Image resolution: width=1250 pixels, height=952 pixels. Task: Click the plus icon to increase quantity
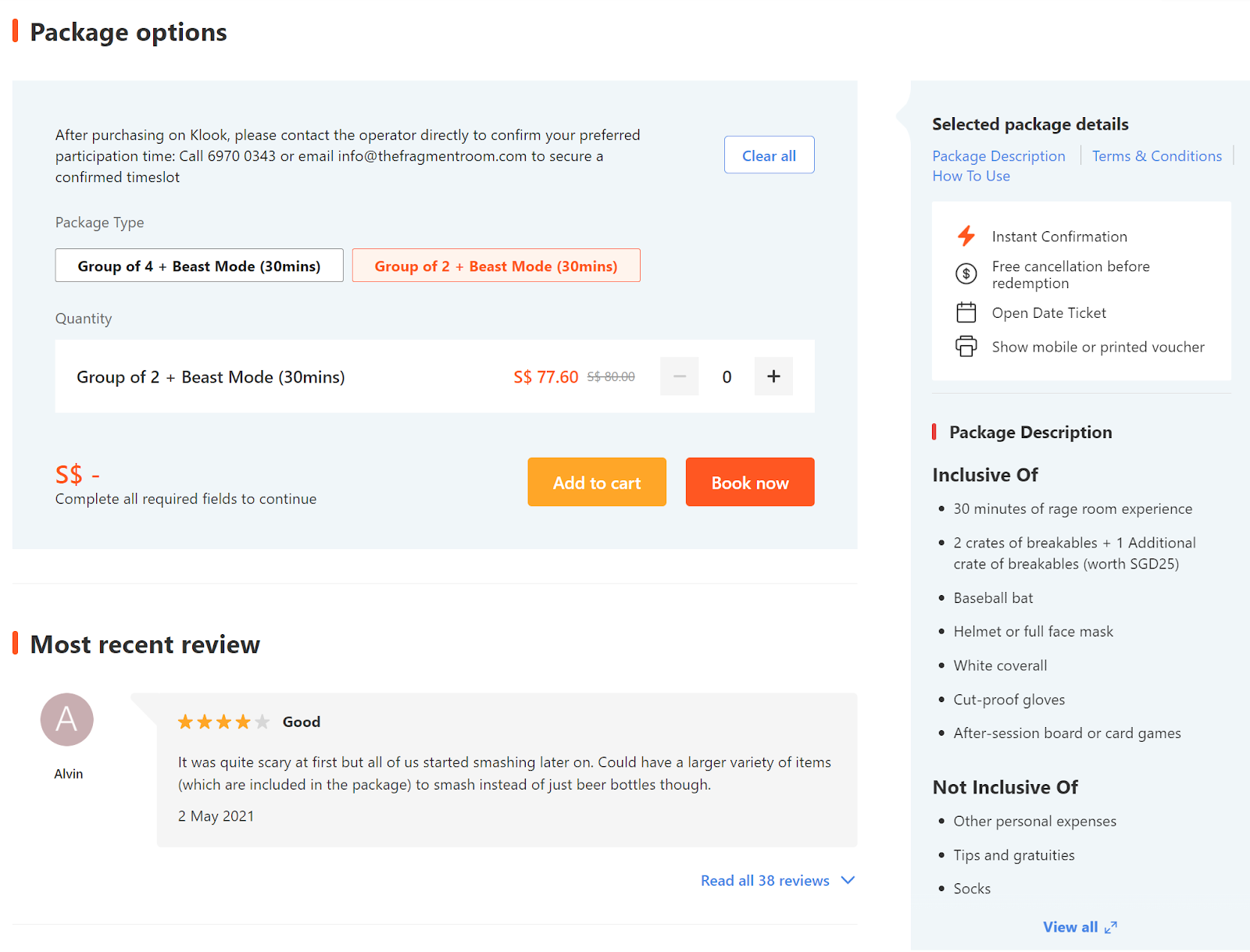click(773, 376)
